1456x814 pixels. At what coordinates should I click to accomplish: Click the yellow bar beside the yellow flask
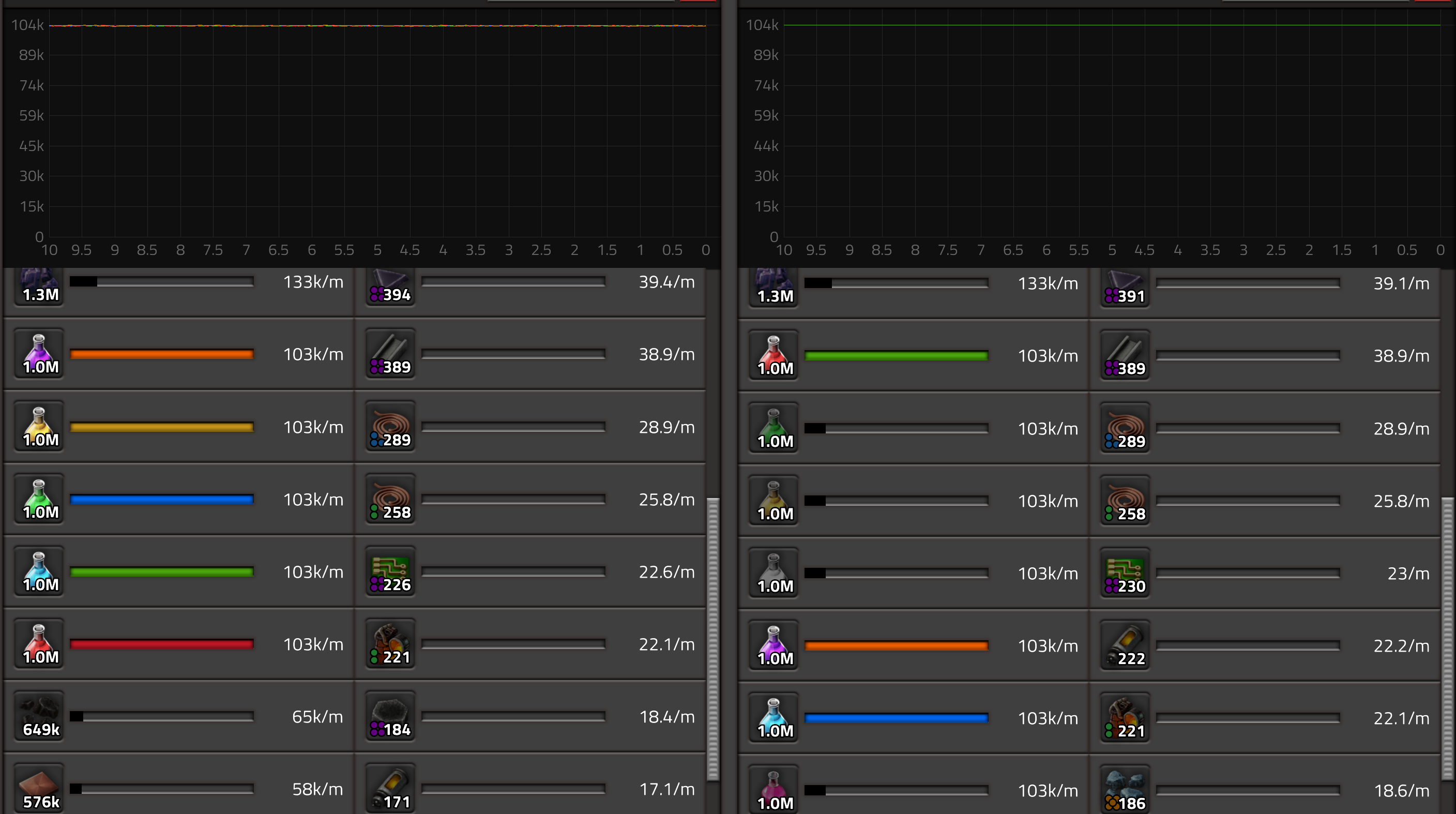(162, 427)
